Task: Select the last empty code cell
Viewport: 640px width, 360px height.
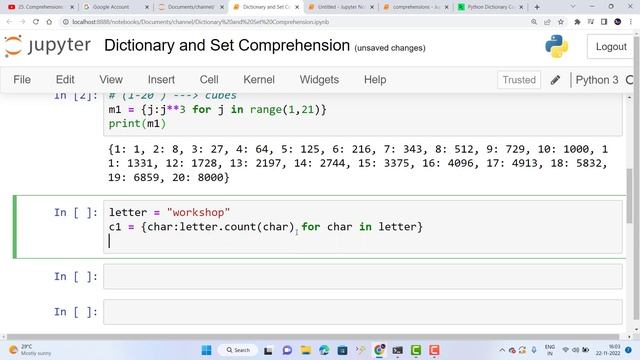Action: point(362,312)
